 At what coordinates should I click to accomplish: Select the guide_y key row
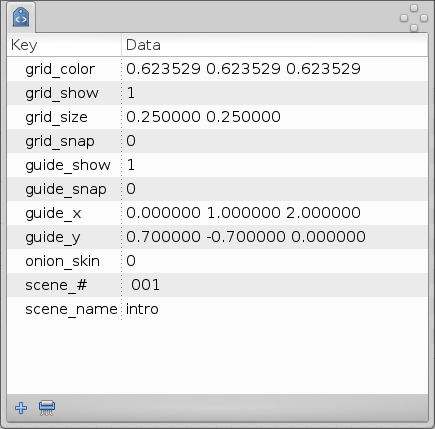click(x=217, y=237)
